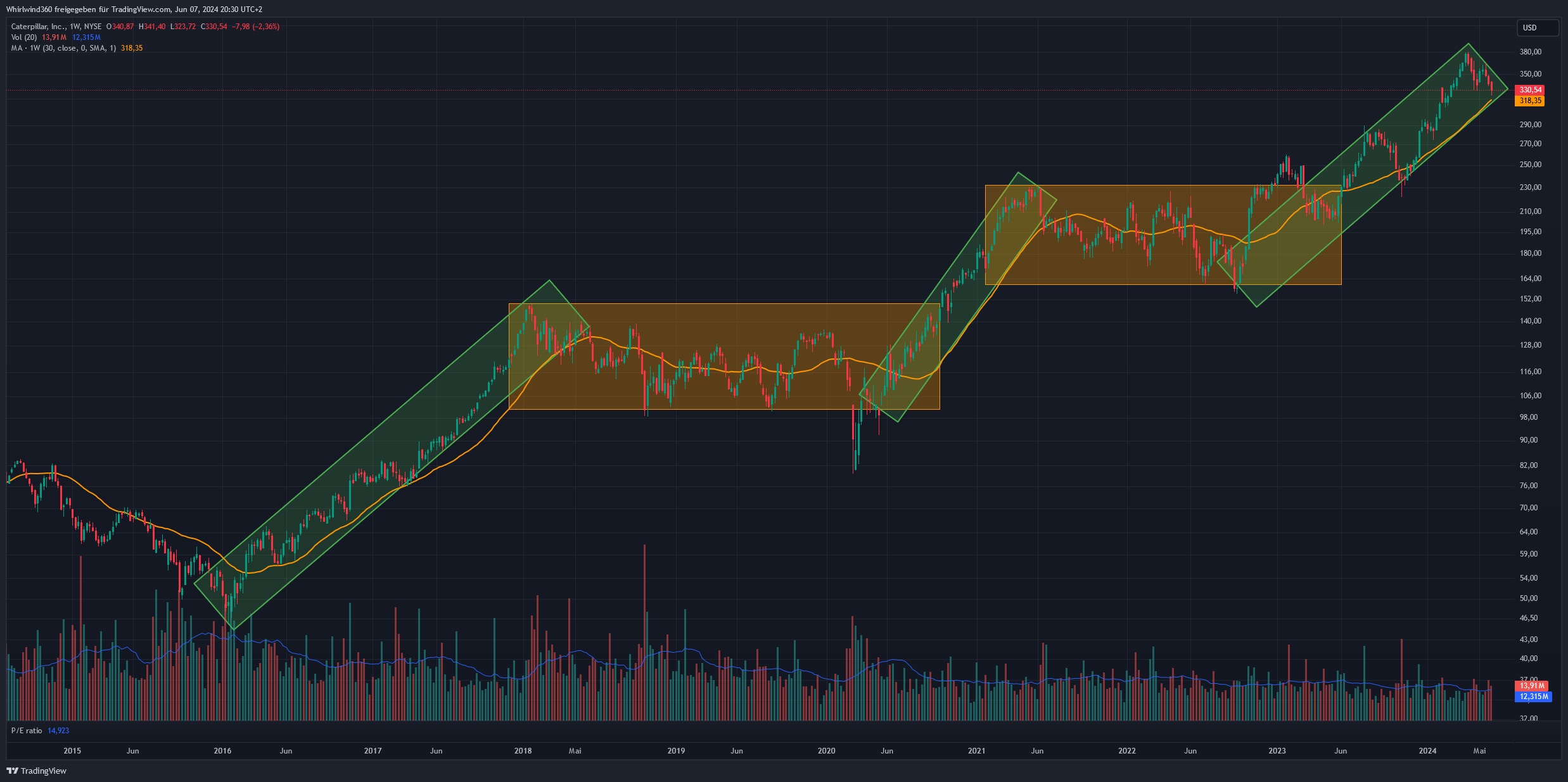Click the P/E ratio pane label
This screenshot has height=782, width=1568.
click(27, 731)
